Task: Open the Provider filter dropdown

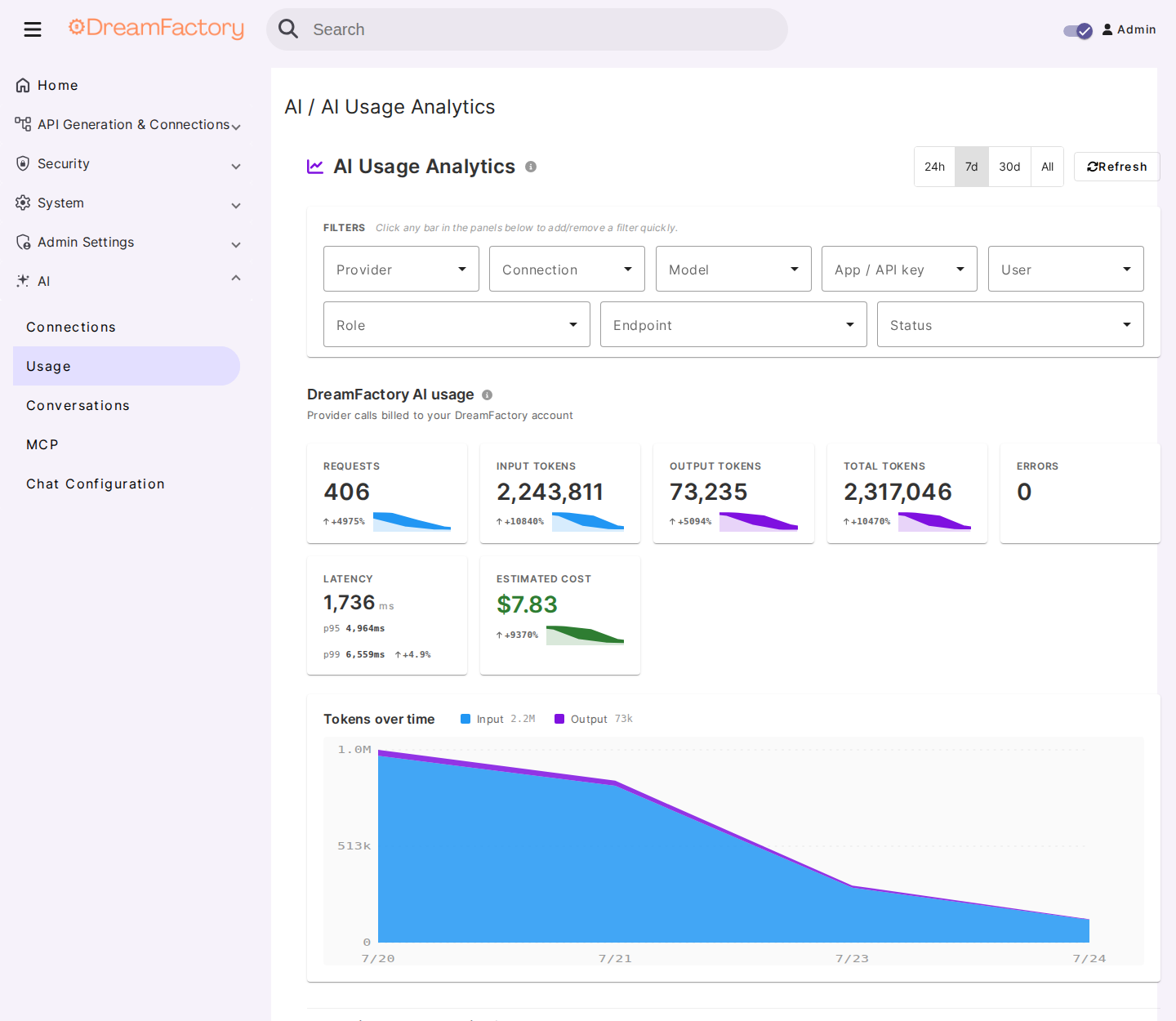Action: (401, 269)
